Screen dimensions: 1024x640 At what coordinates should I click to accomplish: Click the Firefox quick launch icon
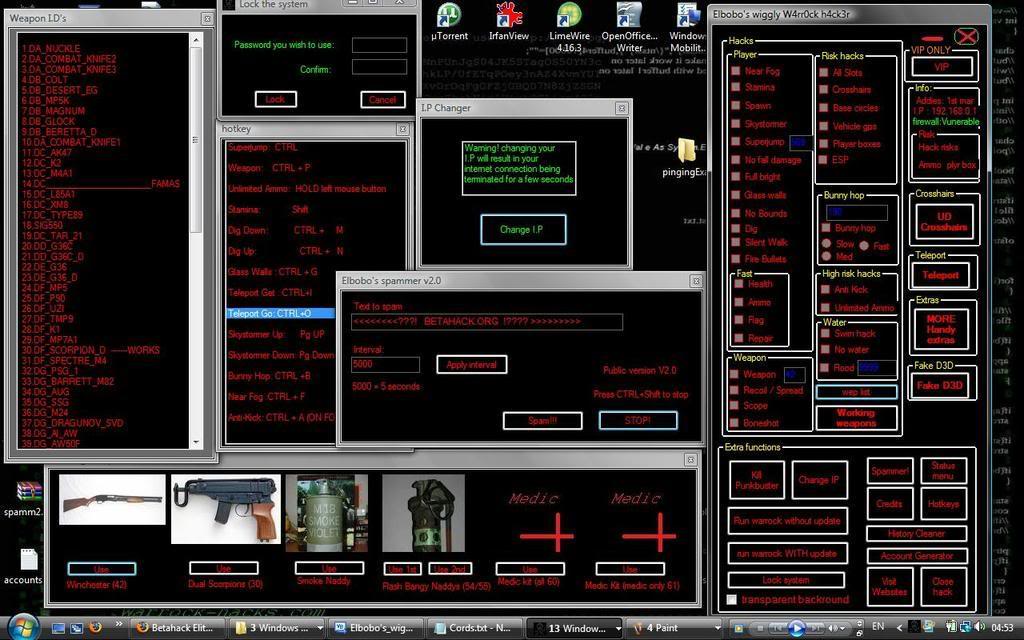(x=95, y=628)
